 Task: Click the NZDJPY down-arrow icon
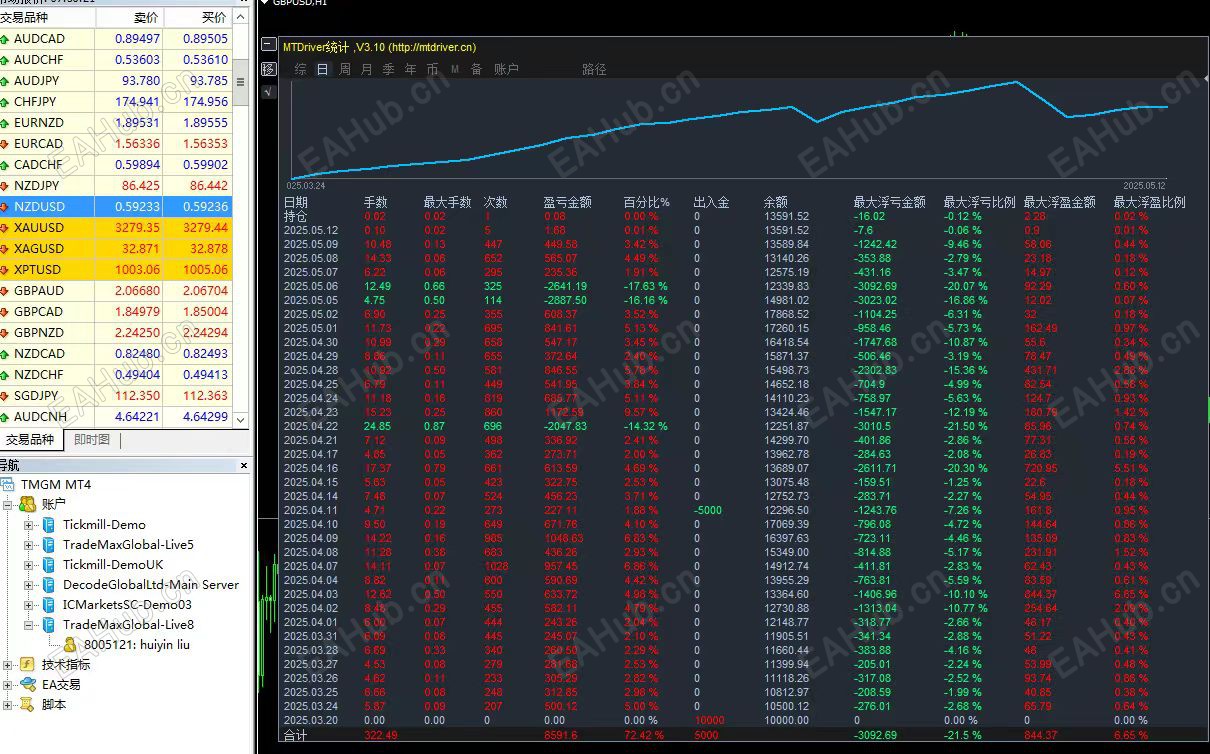5,186
